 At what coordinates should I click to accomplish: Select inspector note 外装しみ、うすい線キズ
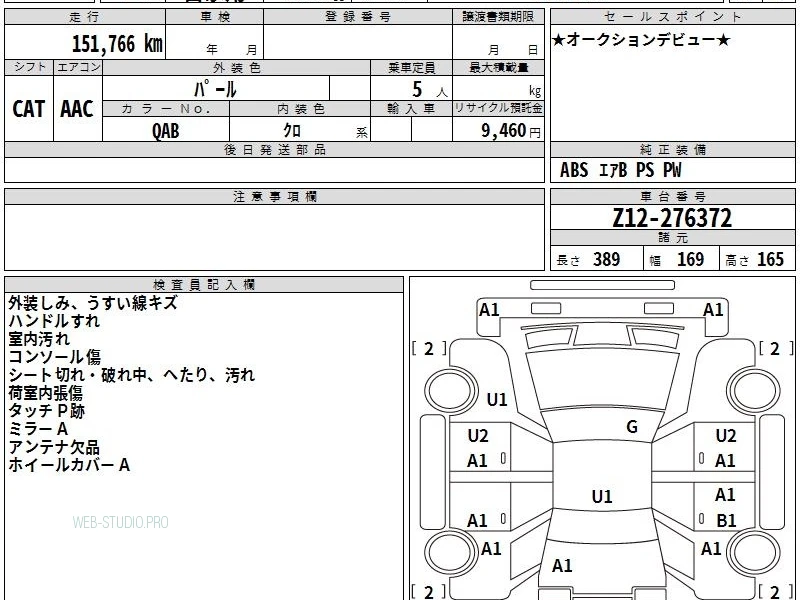click(x=92, y=303)
